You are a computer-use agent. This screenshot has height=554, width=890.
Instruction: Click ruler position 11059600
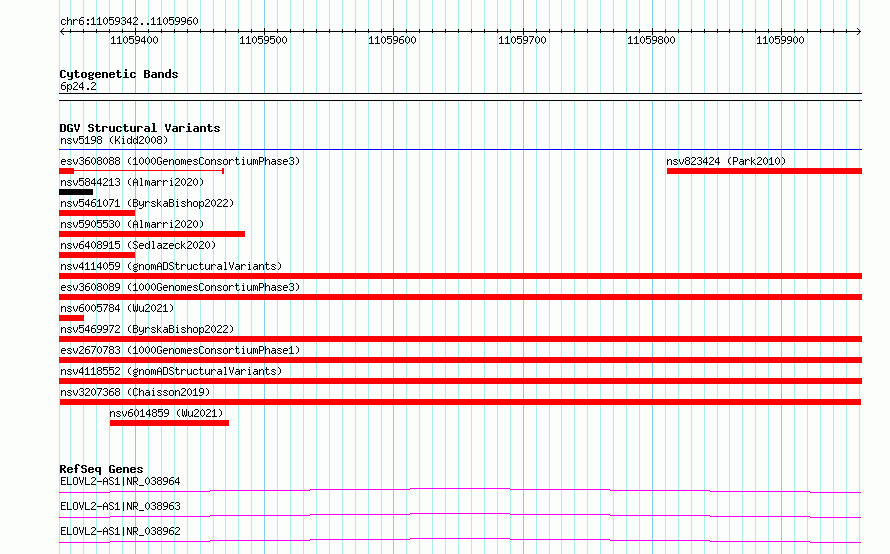(x=392, y=40)
